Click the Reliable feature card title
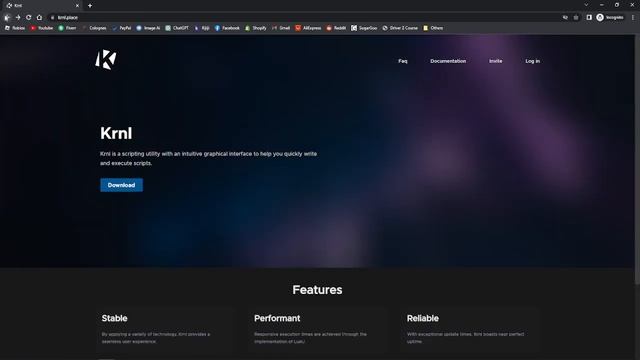 pos(422,318)
